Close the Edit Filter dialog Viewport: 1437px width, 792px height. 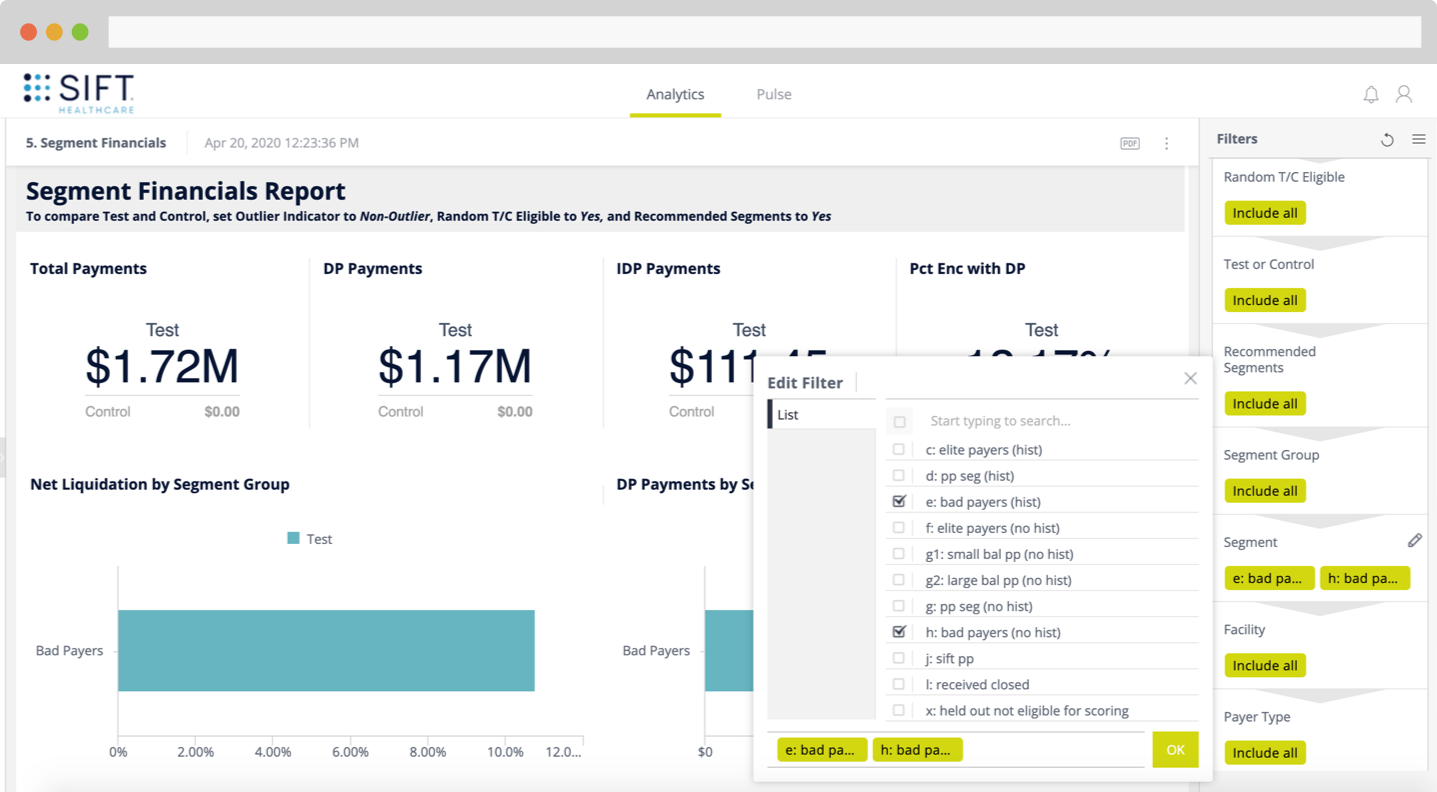[1190, 378]
